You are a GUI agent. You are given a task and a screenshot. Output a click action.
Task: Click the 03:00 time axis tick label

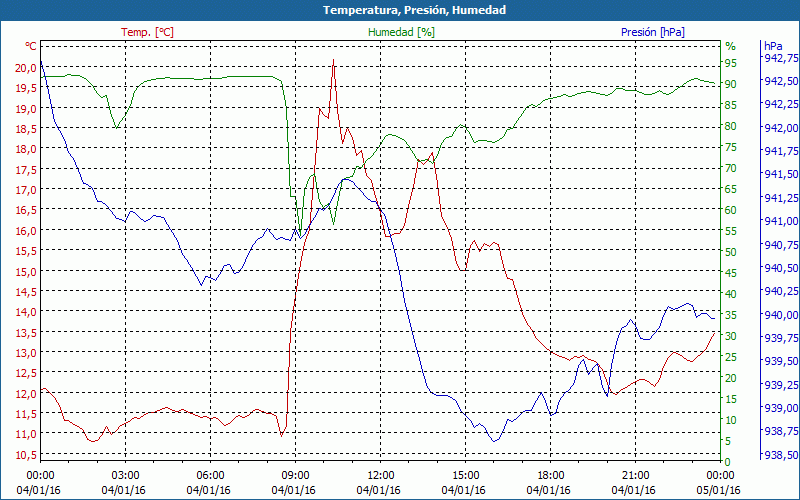(125, 475)
